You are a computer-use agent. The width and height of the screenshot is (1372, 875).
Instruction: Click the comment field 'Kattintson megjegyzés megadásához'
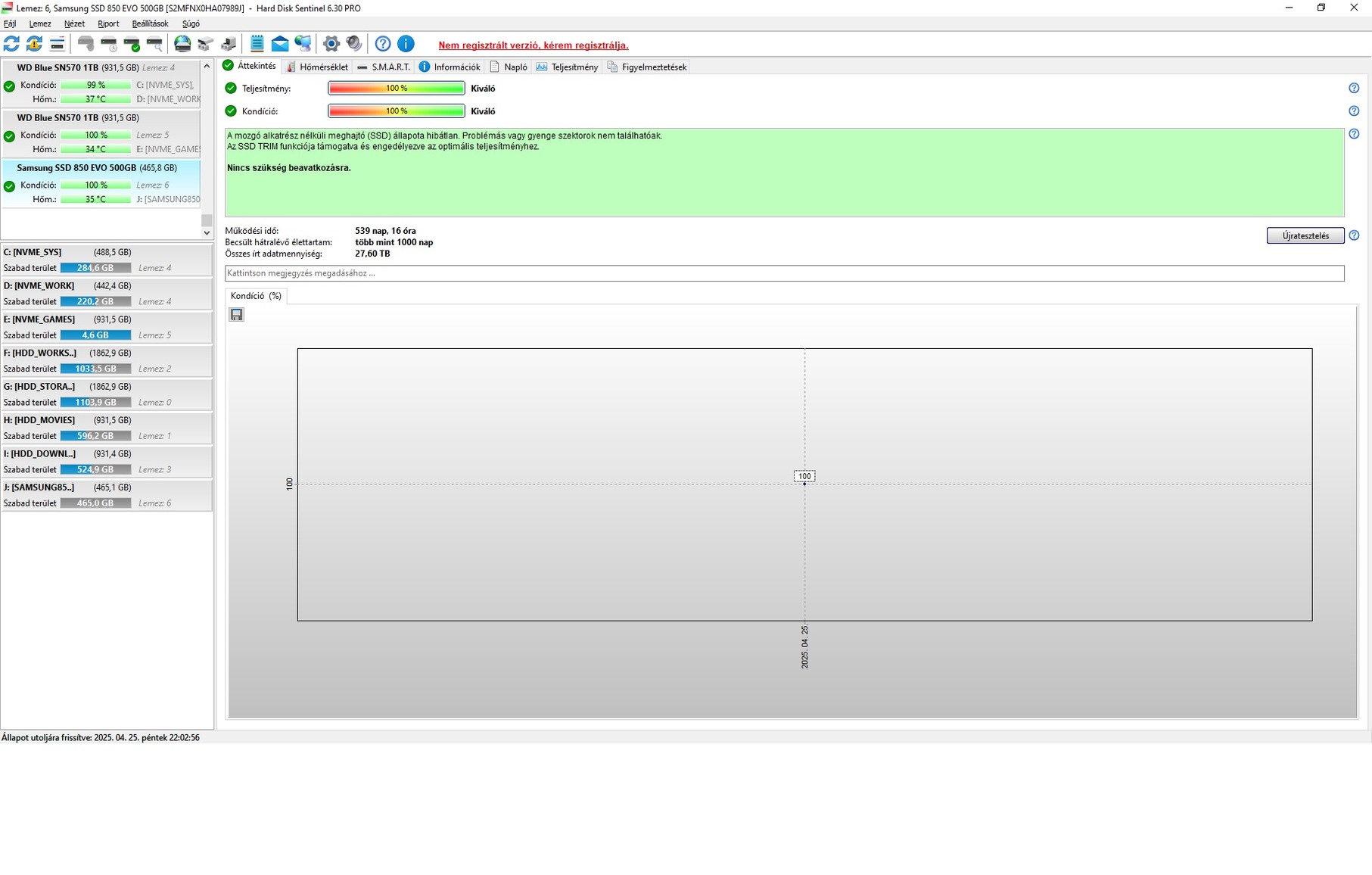click(785, 273)
